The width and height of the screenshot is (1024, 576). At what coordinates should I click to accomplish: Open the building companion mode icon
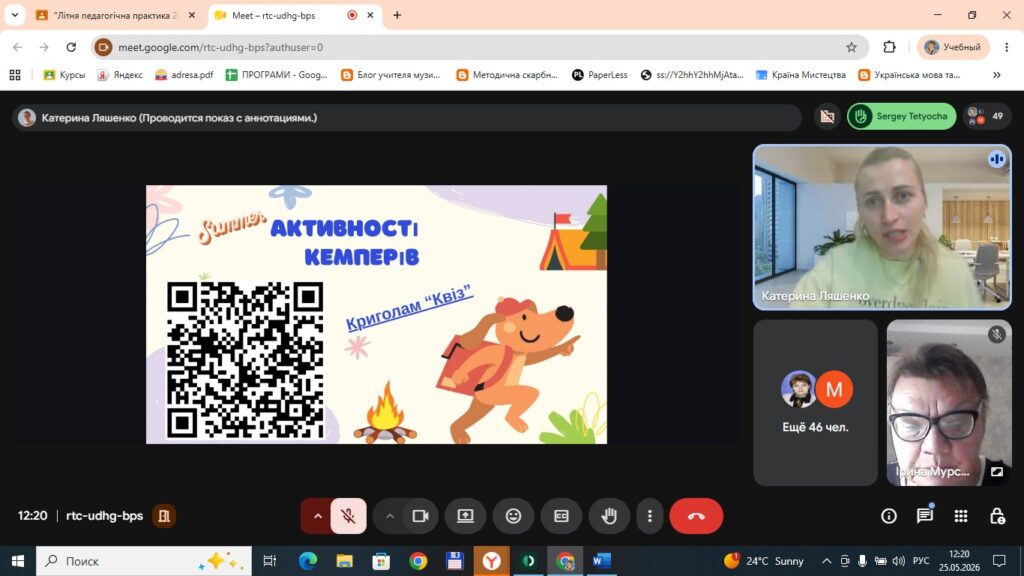[164, 516]
